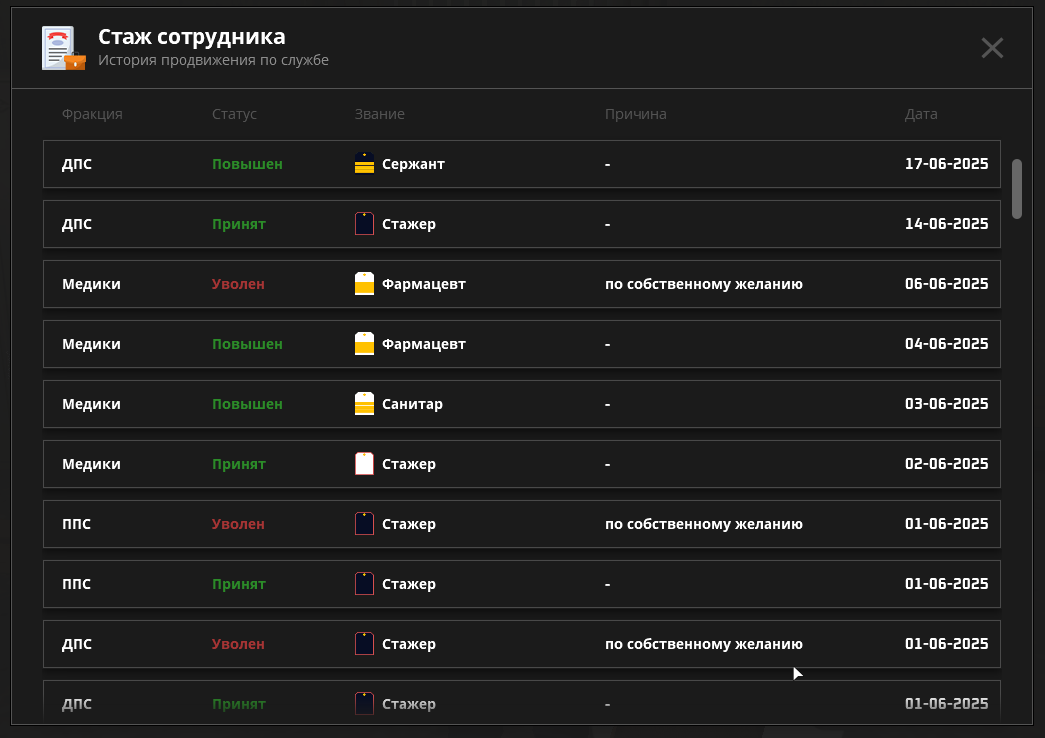Image resolution: width=1045 pixels, height=738 pixels.
Task: Click the employee record icon in header
Action: point(63,48)
